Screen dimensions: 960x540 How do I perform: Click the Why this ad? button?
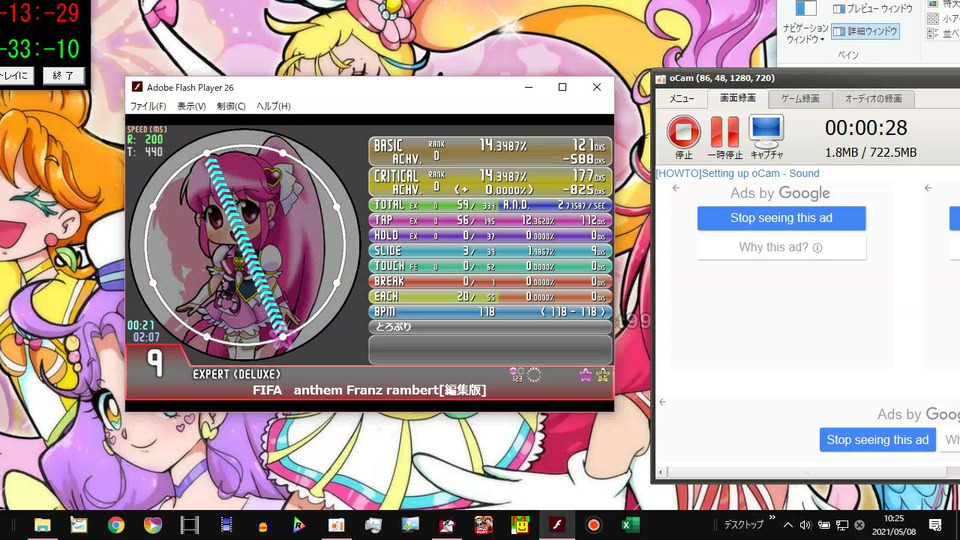pos(781,247)
